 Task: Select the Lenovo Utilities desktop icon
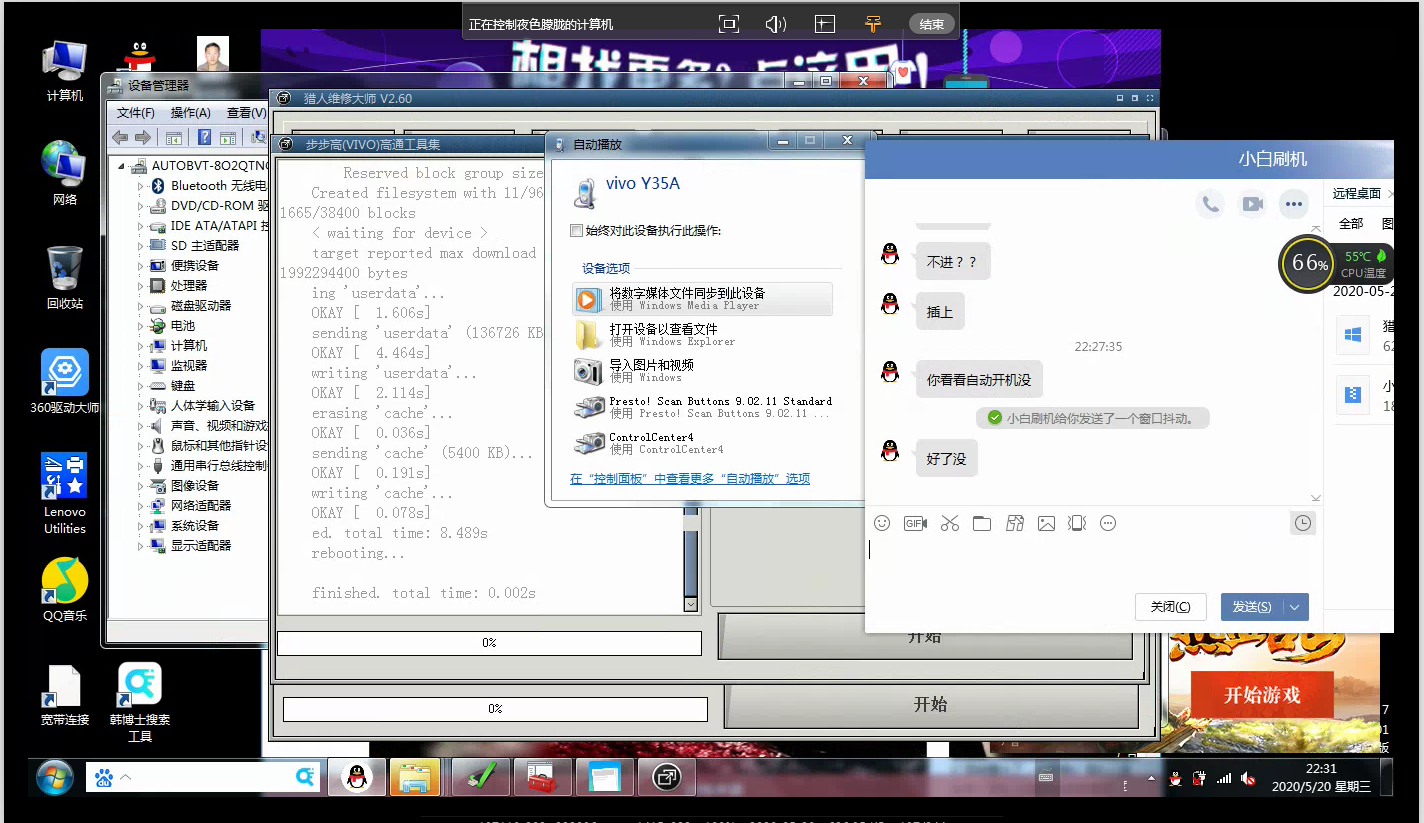(65, 494)
